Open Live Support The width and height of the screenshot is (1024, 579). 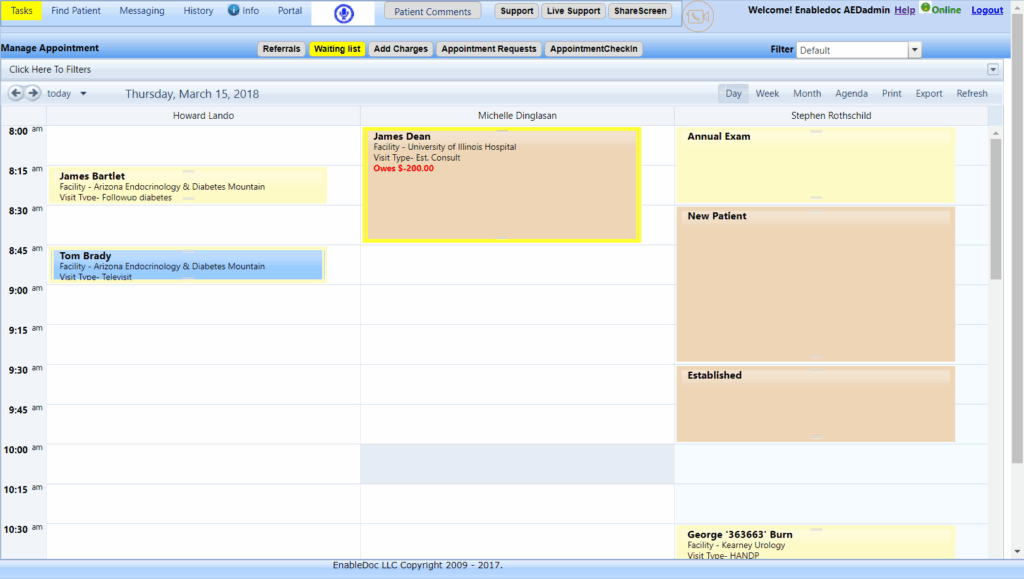point(573,11)
